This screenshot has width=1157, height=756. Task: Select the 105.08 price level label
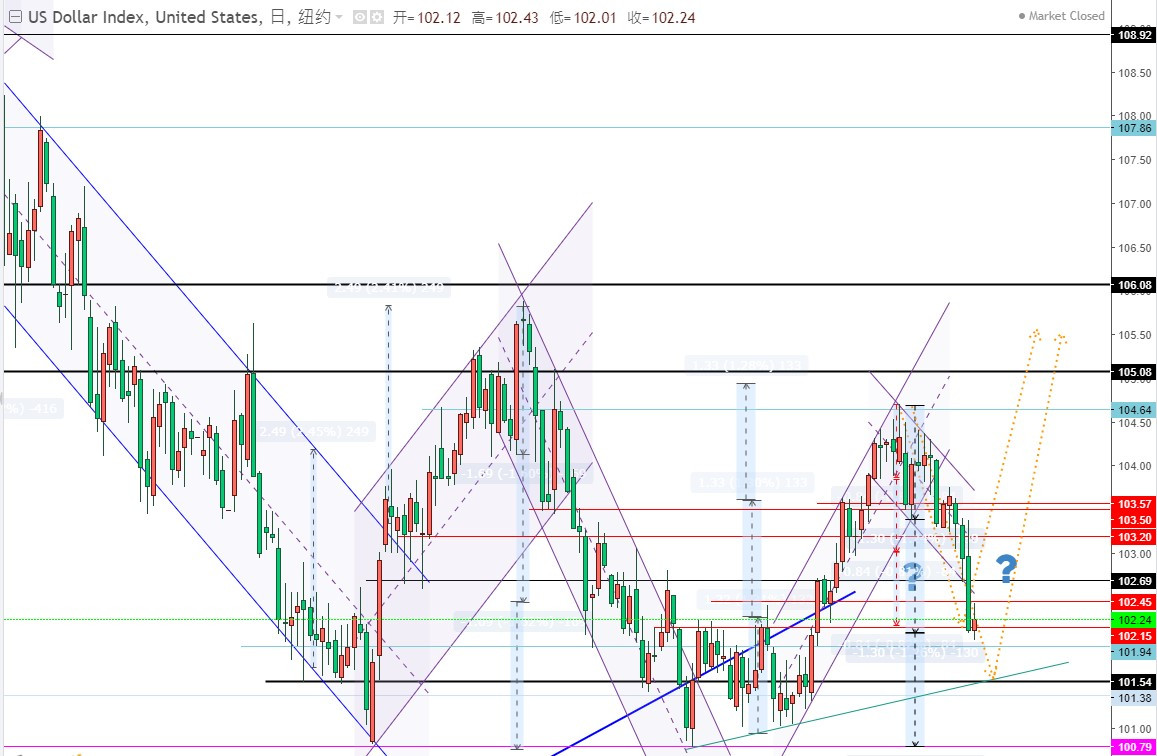1134,372
